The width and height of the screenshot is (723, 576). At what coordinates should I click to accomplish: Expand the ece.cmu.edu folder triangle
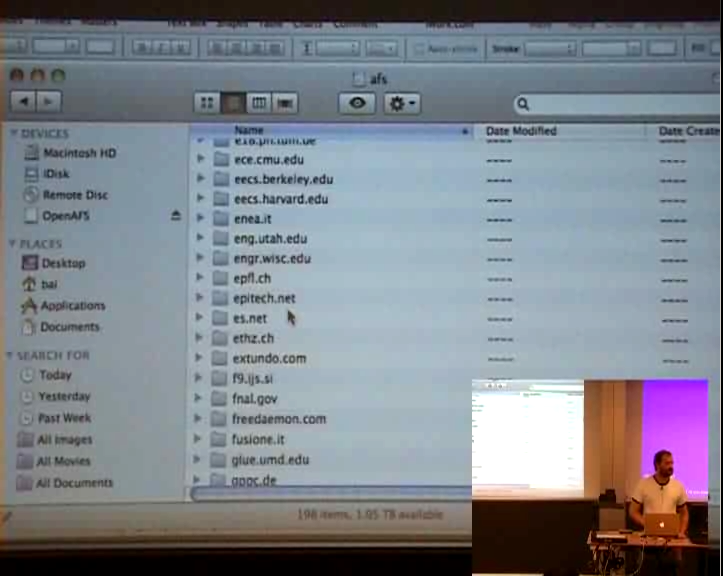201,158
